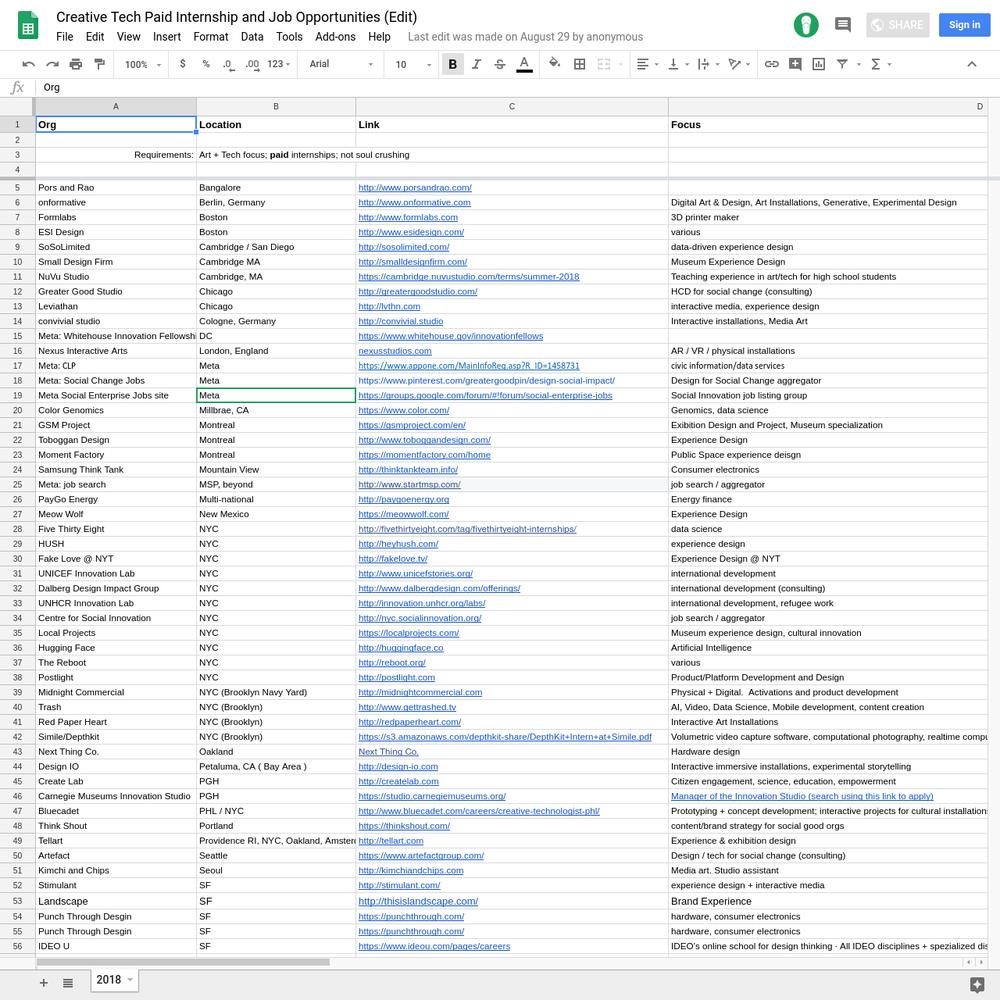This screenshot has width=1000, height=1000.
Task: Increase decimal places icon
Action: 252,64
